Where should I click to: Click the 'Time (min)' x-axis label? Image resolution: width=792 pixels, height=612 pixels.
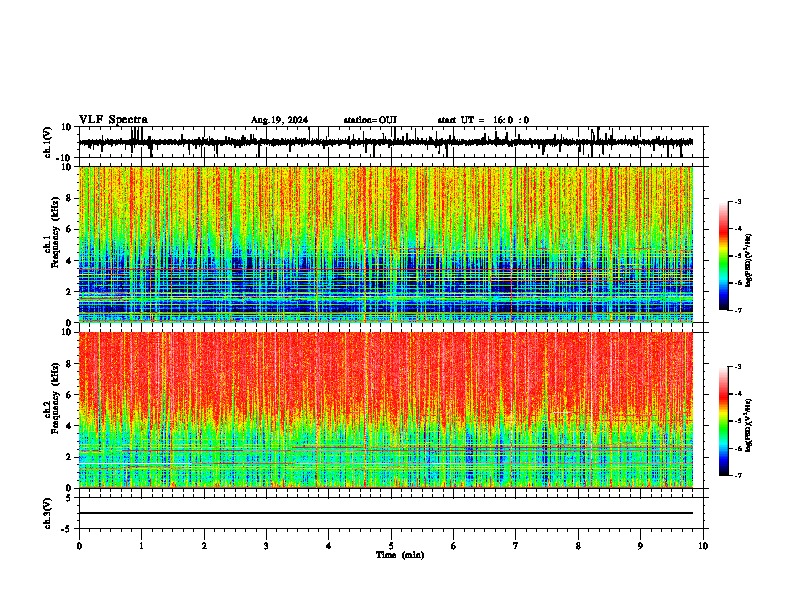click(400, 555)
